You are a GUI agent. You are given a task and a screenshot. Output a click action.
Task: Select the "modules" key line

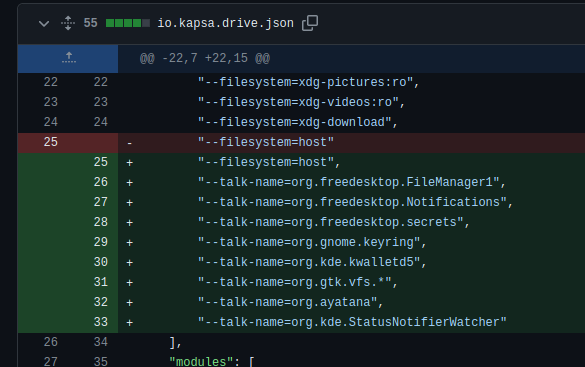pyautogui.click(x=212, y=361)
